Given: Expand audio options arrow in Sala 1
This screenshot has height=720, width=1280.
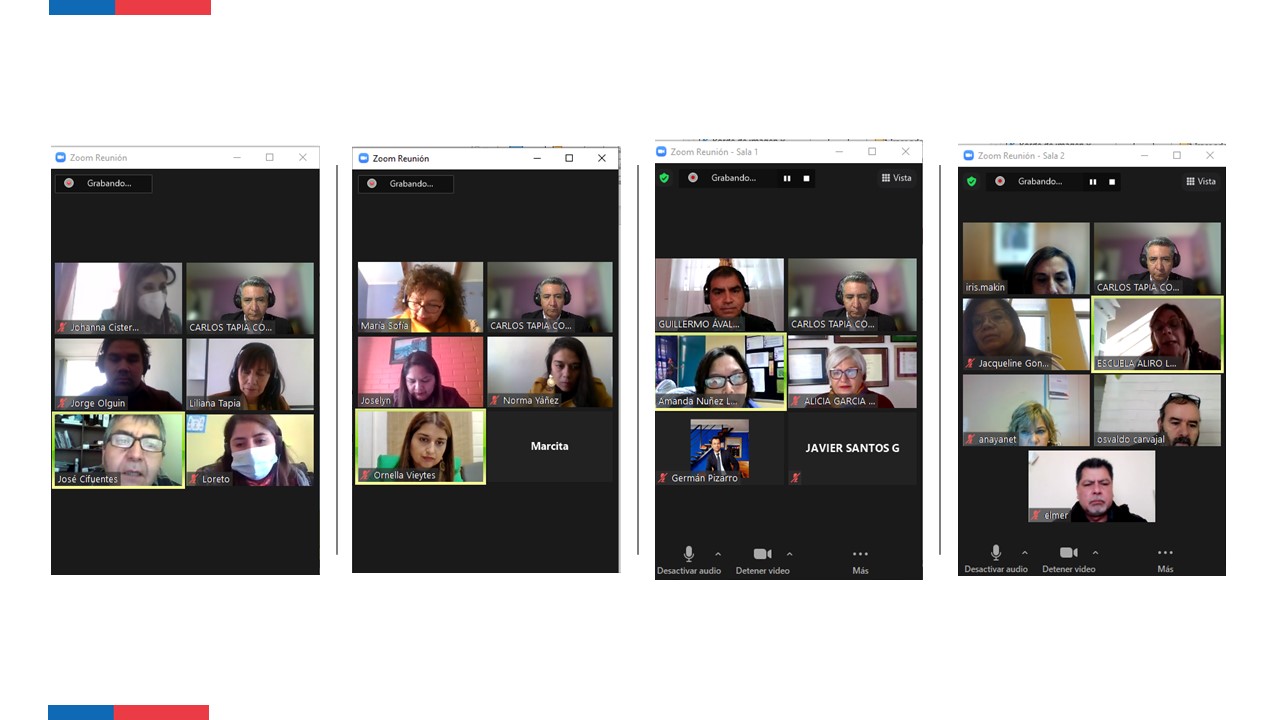Looking at the screenshot, I should click(x=718, y=554).
